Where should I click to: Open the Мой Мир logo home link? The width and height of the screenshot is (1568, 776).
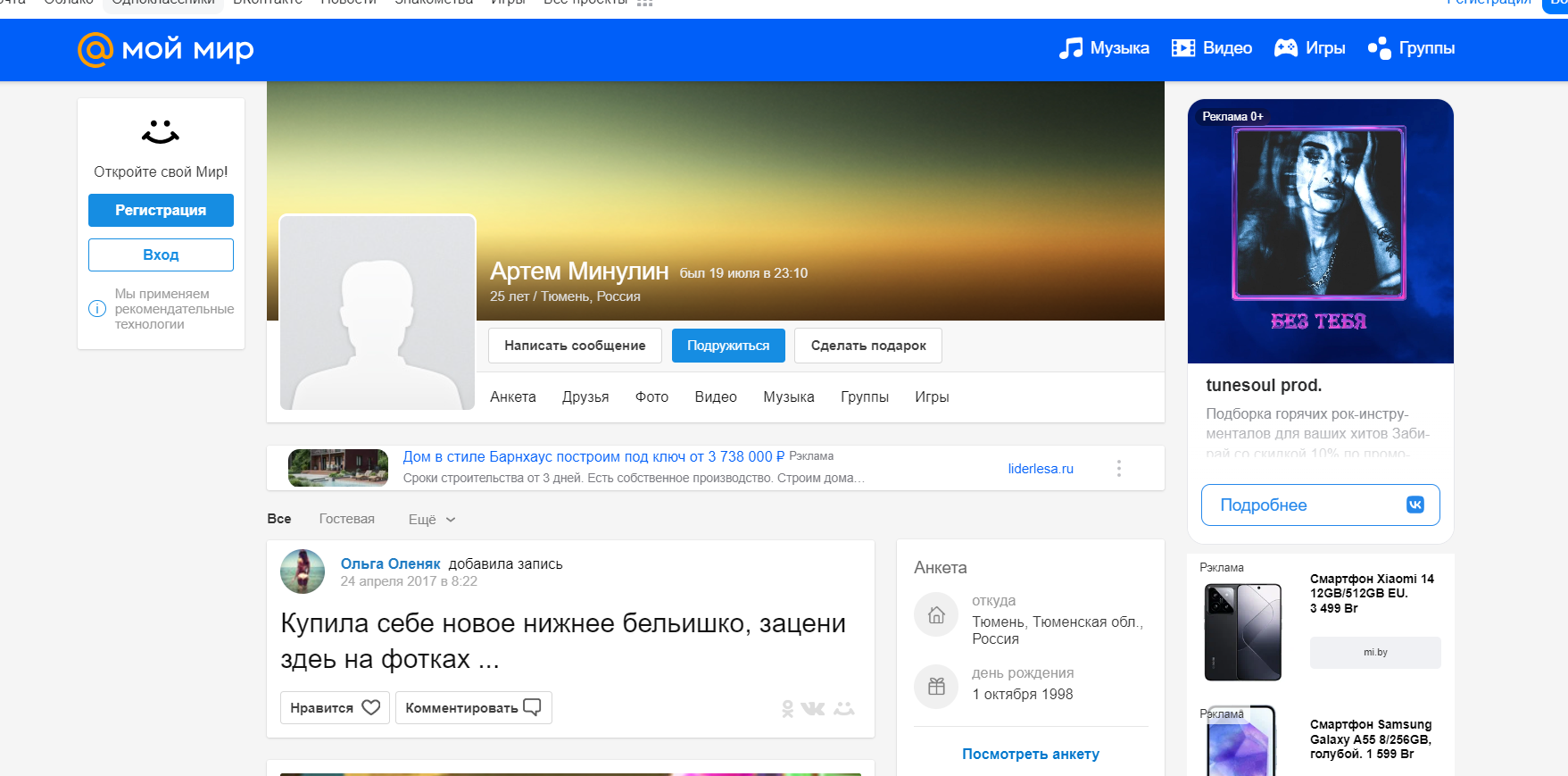pyautogui.click(x=166, y=49)
